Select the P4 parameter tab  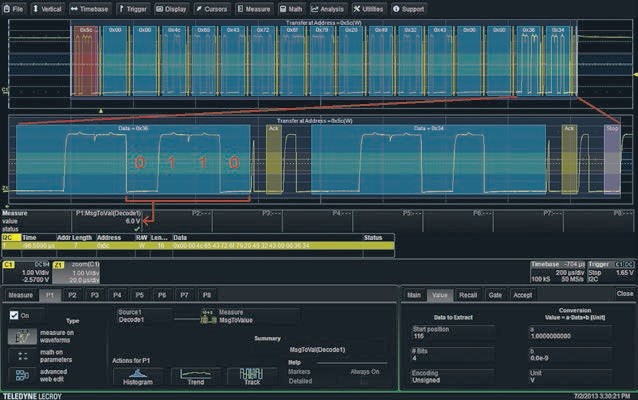(x=117, y=295)
